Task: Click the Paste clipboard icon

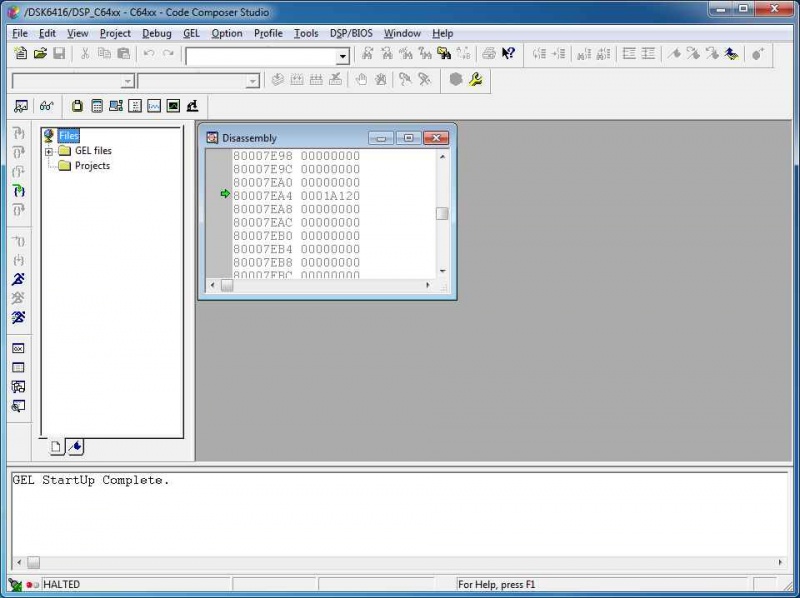Action: [x=123, y=54]
